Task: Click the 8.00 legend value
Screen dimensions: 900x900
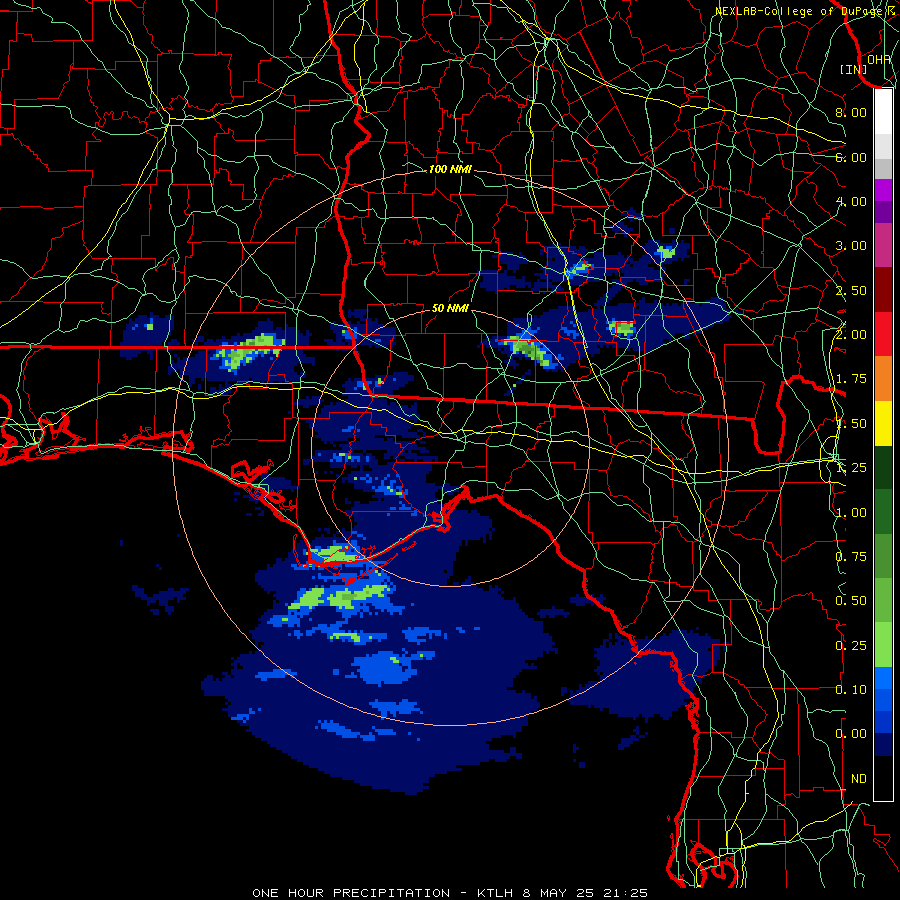Action: (851, 112)
